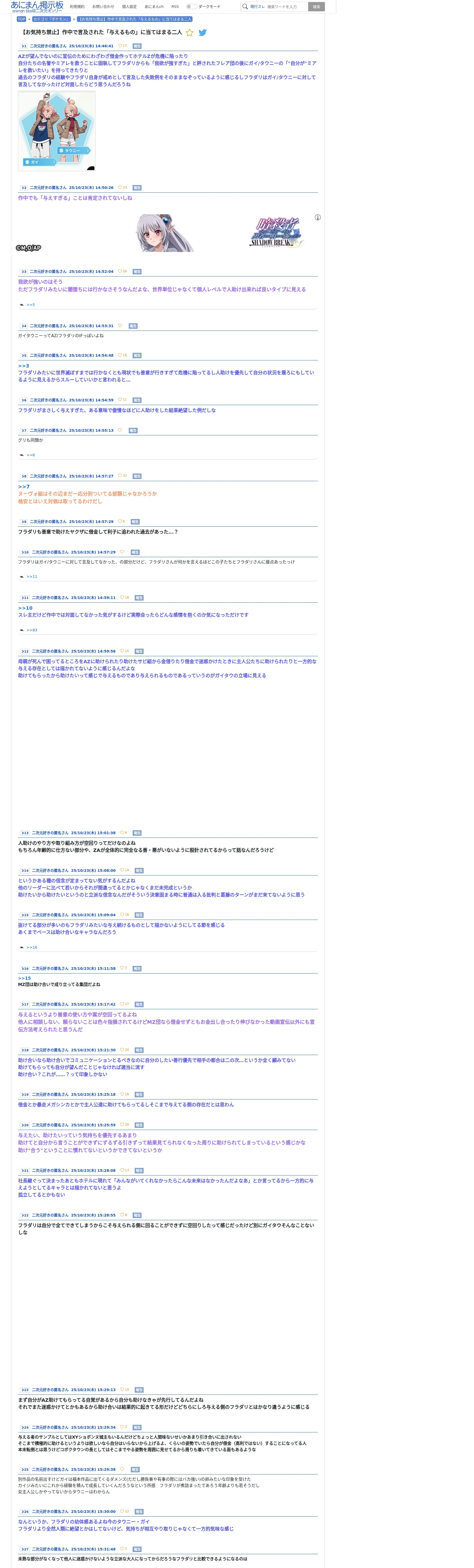Click the post number 27 anchor

click(x=25, y=1550)
